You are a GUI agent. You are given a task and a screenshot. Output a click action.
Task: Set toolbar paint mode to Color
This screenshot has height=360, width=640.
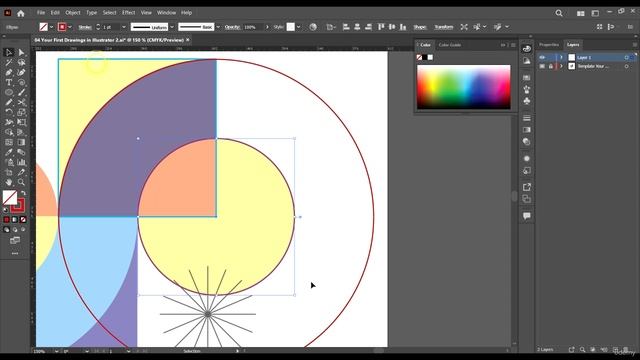(x=7, y=220)
